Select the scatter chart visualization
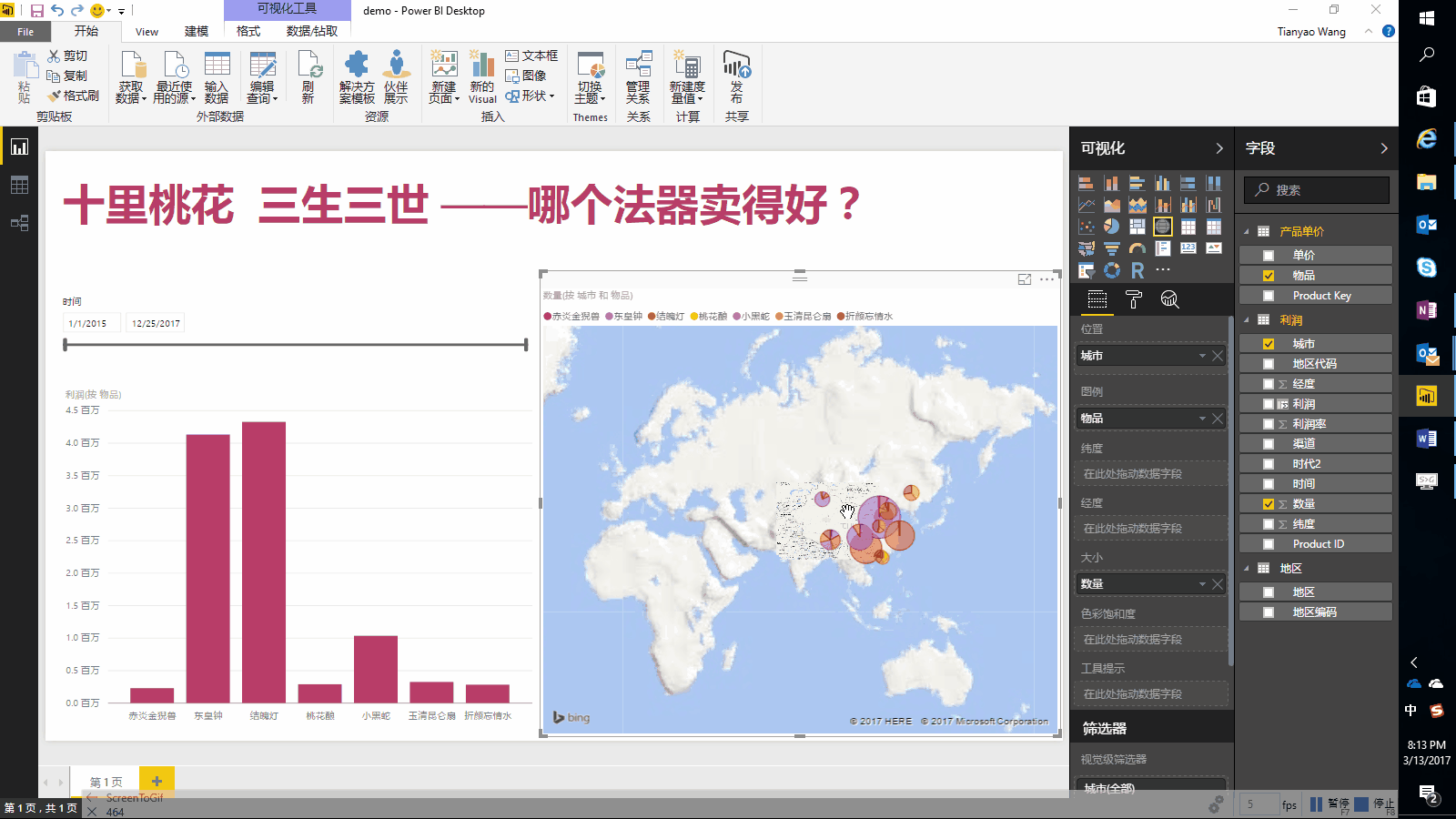The width and height of the screenshot is (1456, 819). click(1087, 227)
